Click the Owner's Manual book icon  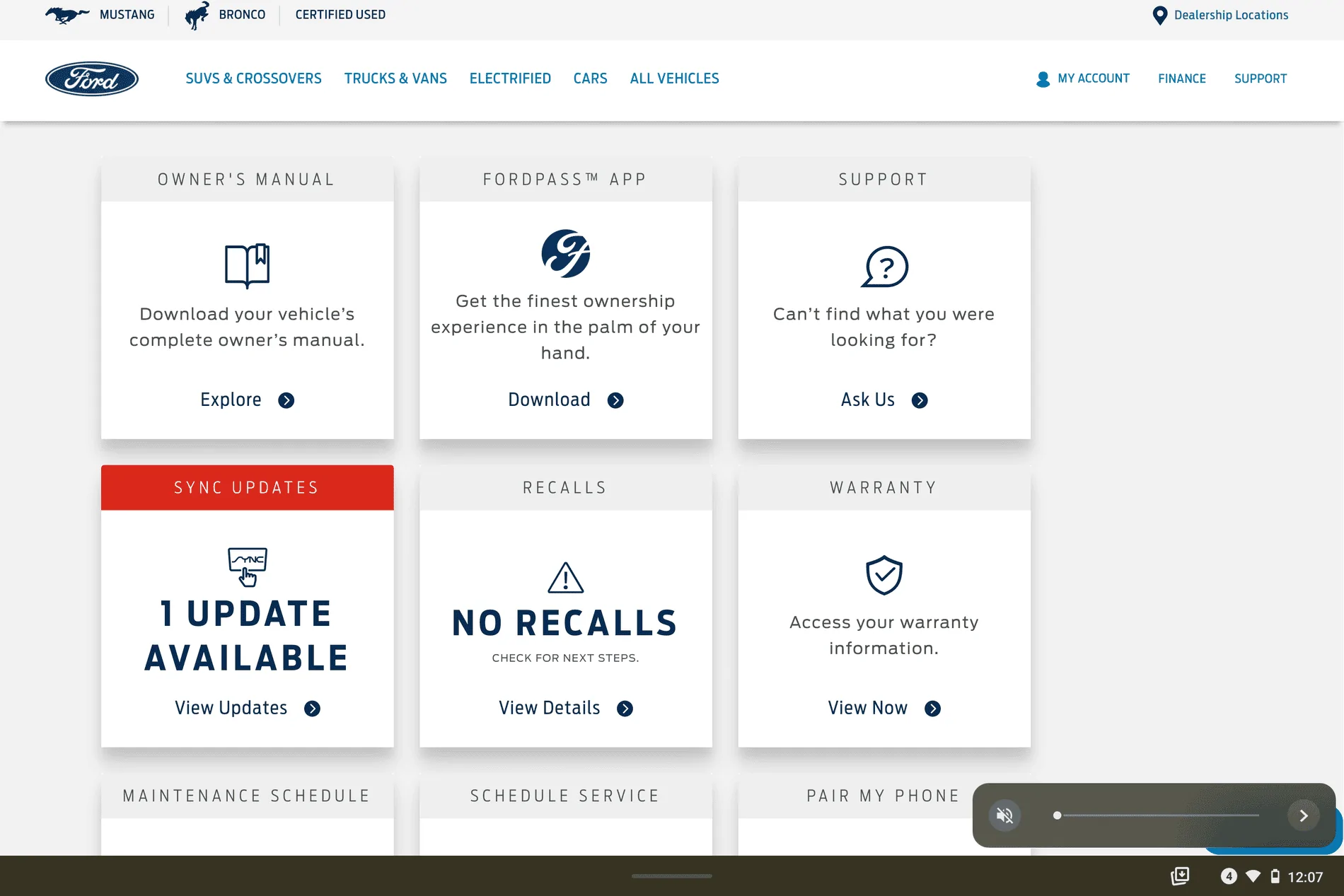point(247,266)
